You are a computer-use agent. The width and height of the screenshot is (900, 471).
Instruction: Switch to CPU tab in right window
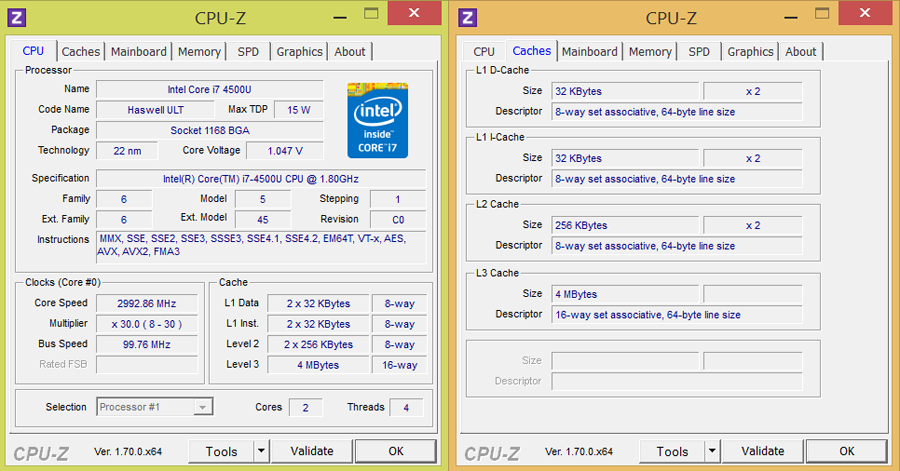pos(484,52)
